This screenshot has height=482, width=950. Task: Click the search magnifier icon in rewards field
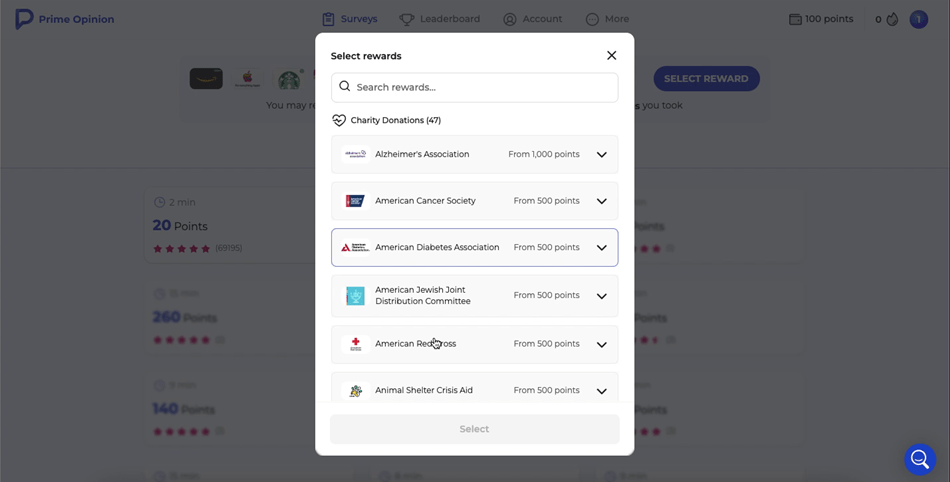(x=345, y=87)
